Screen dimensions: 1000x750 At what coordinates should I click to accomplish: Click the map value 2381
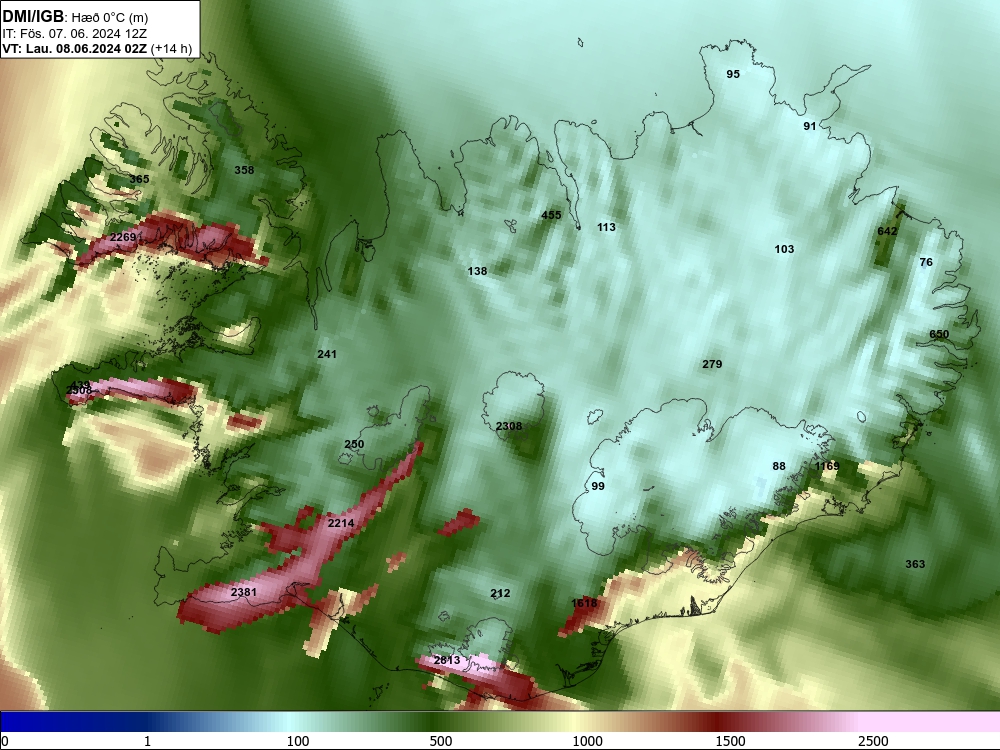coord(244,592)
